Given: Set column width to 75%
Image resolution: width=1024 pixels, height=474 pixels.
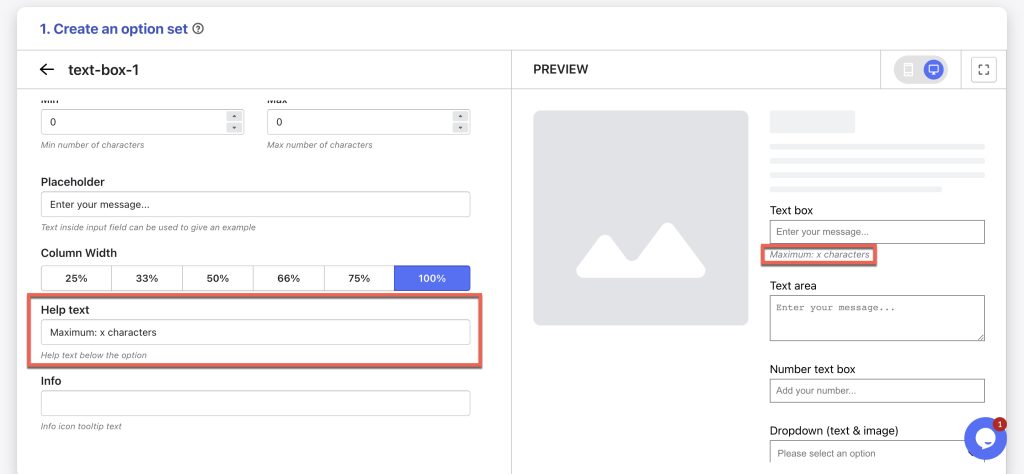Looking at the screenshot, I should click(x=359, y=278).
